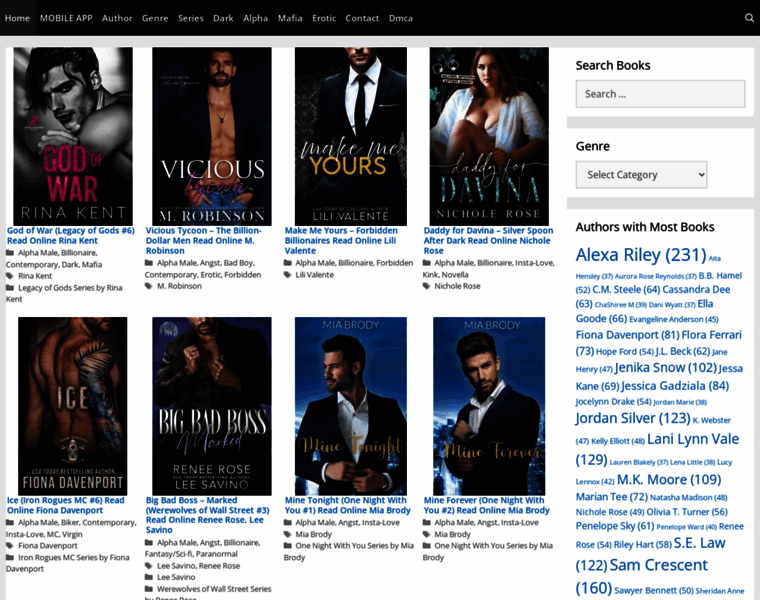Click God of War book cover

tap(73, 136)
